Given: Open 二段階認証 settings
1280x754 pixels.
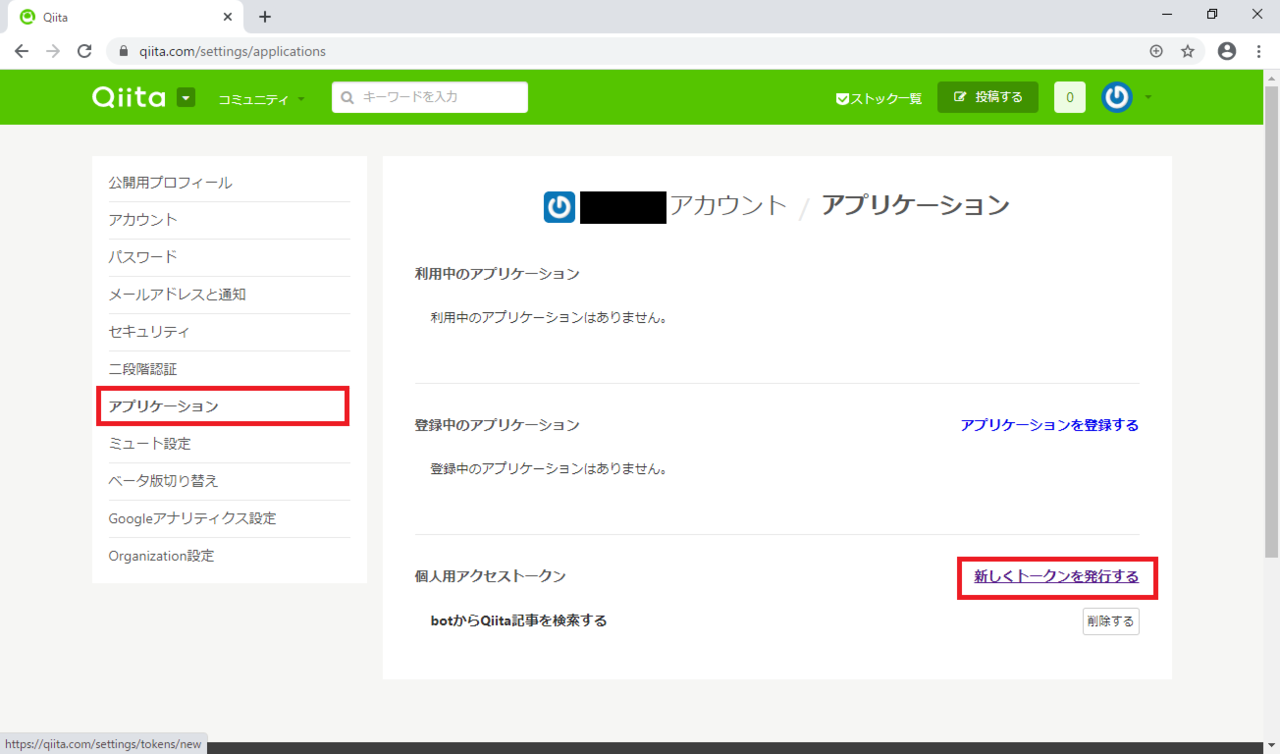Looking at the screenshot, I should point(143,369).
